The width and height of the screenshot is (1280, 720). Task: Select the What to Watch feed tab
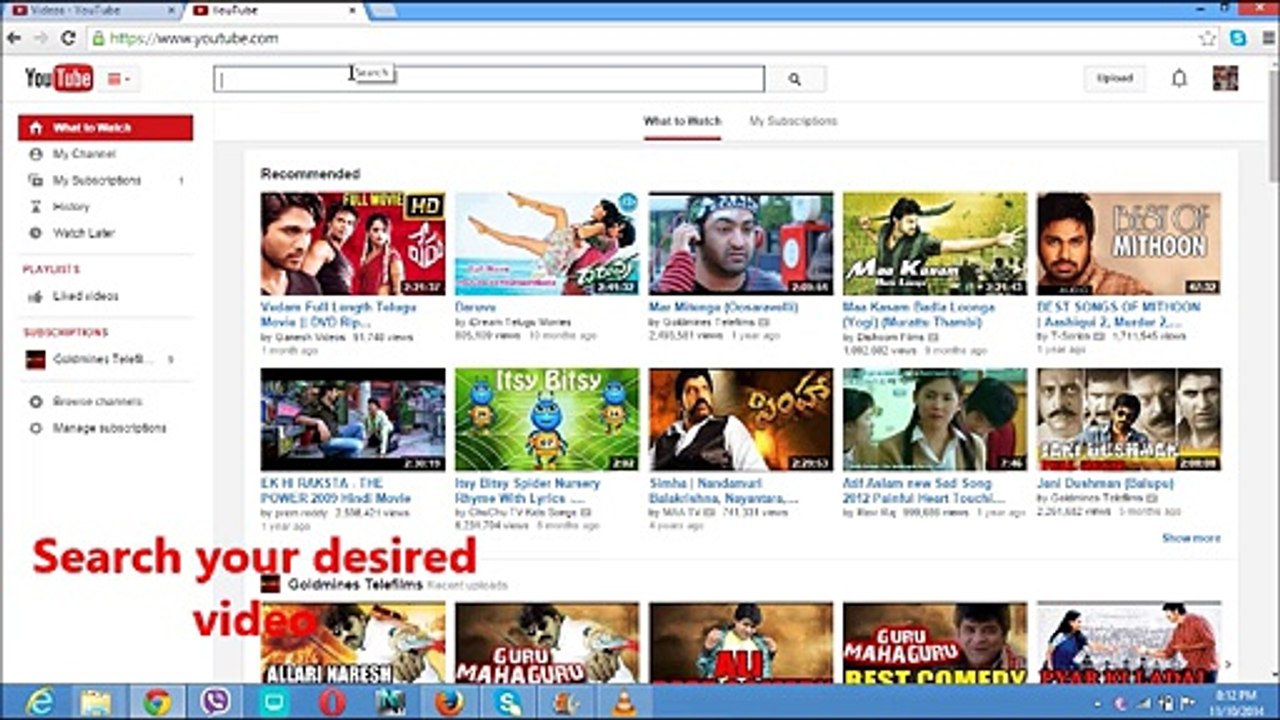tap(682, 121)
